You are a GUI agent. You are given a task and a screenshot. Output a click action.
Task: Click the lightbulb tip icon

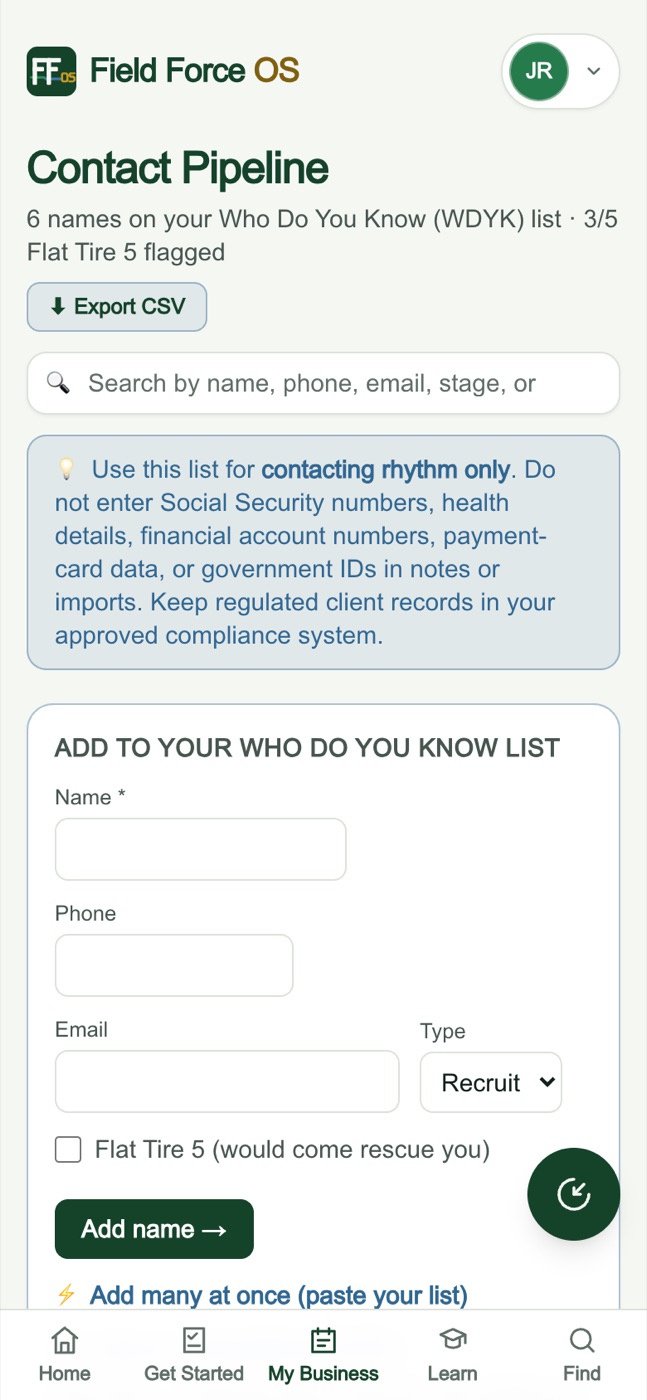[66, 469]
